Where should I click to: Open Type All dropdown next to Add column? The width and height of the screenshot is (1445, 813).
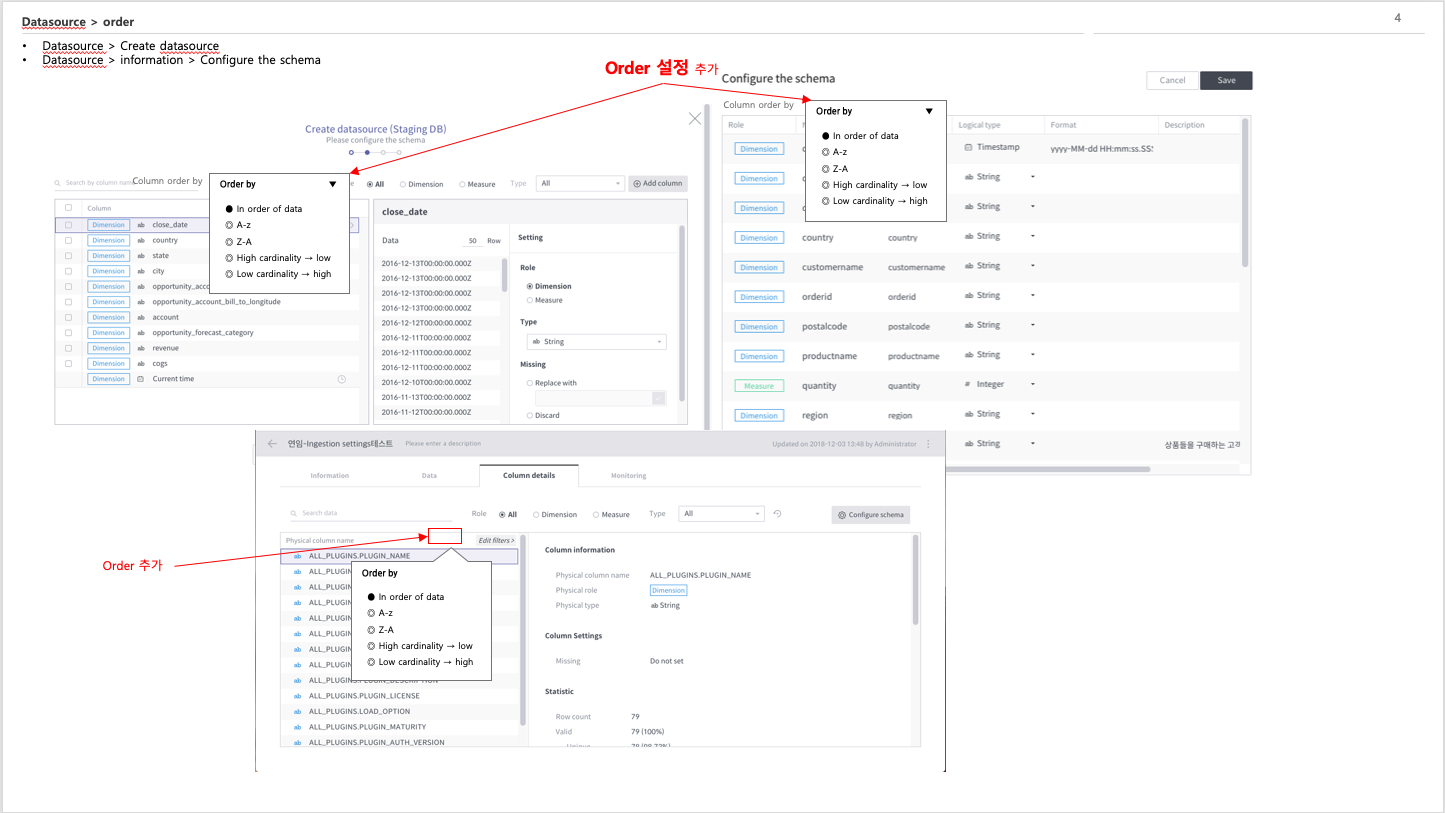point(581,184)
